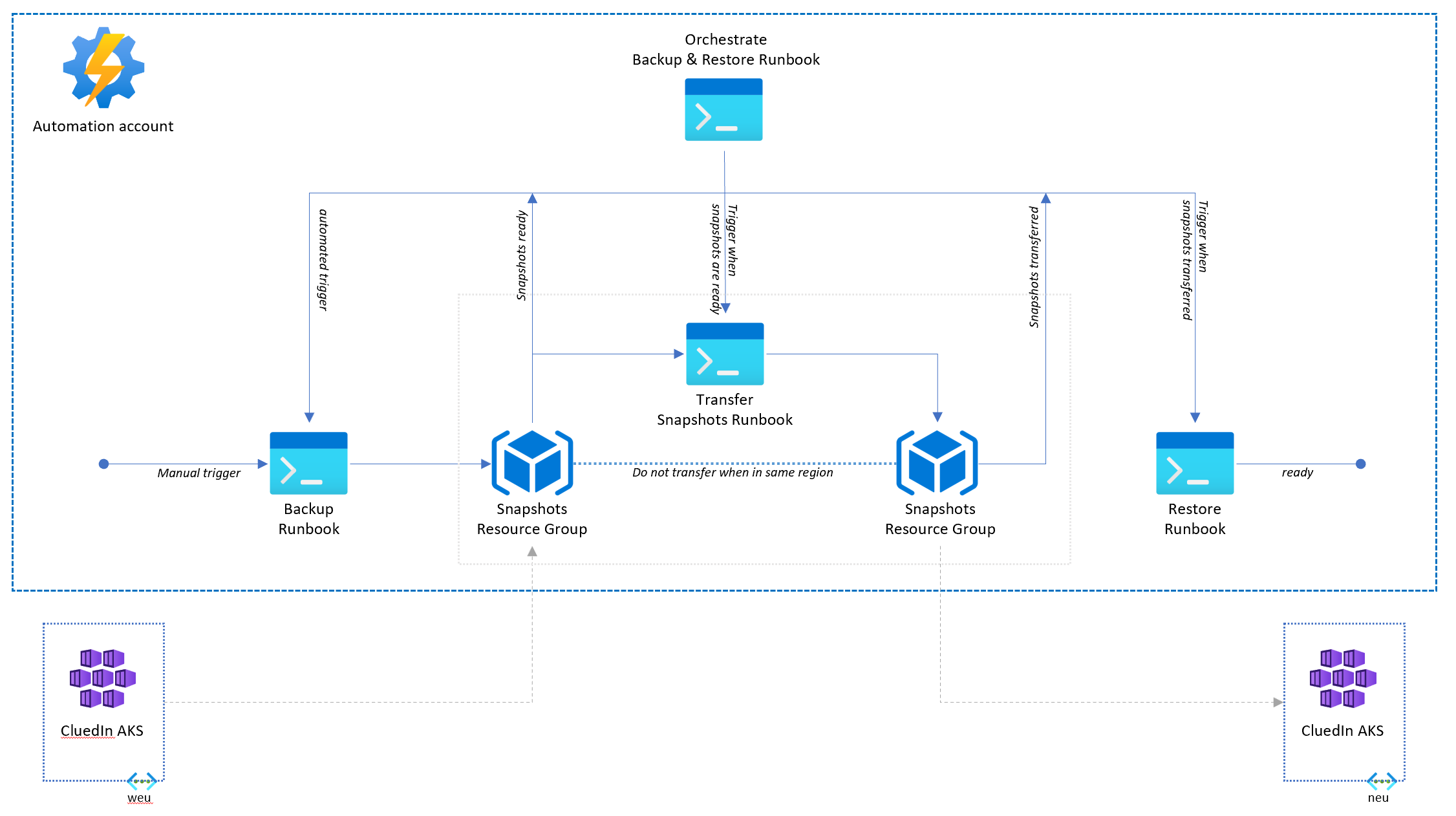Click the 'Restore Runbook' label
Screen dimensions: 1456x816
[1195, 519]
